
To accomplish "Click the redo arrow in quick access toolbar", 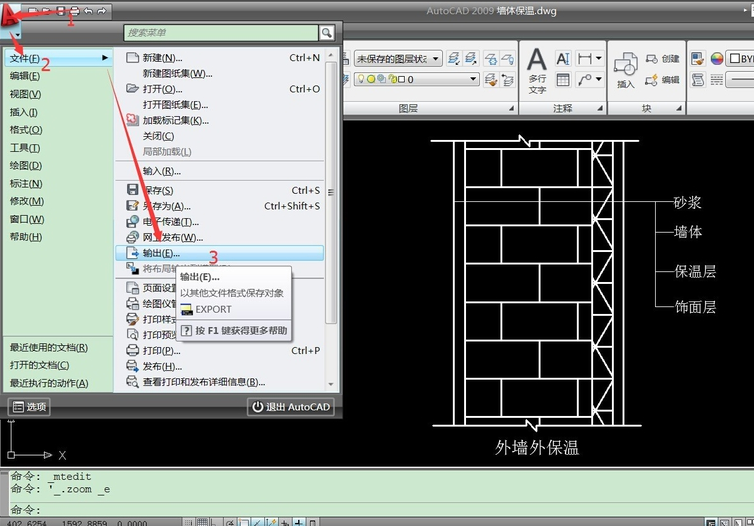I will pos(102,11).
